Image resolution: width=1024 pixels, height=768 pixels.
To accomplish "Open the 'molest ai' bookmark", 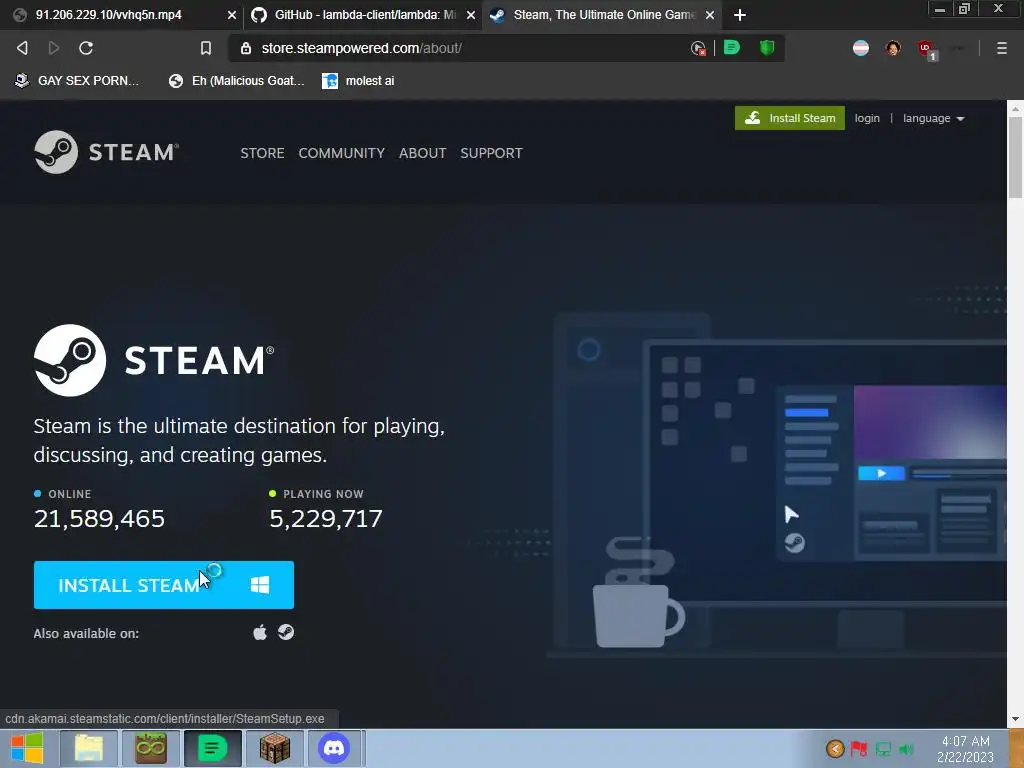I will (359, 81).
